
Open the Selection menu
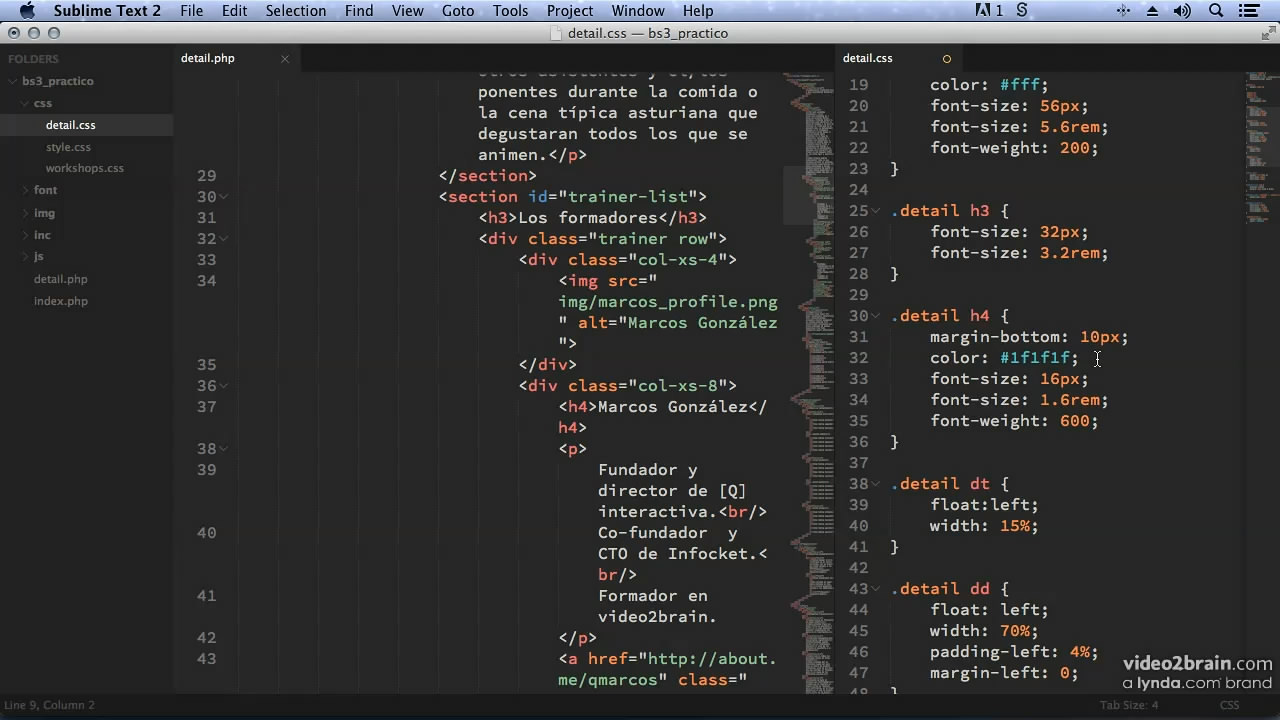[296, 11]
